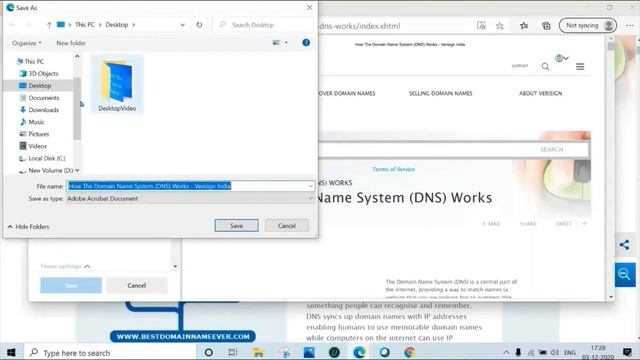This screenshot has width=640, height=360.
Task: Select the DesktopVideo folder
Action: (x=117, y=84)
